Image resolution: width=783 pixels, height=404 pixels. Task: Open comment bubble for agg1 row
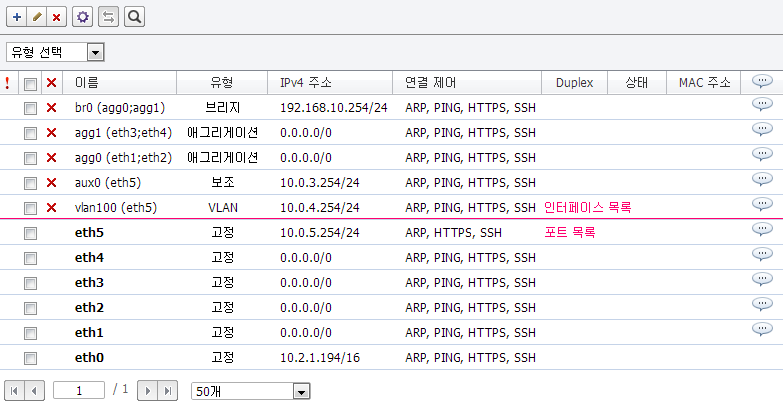[x=762, y=130]
